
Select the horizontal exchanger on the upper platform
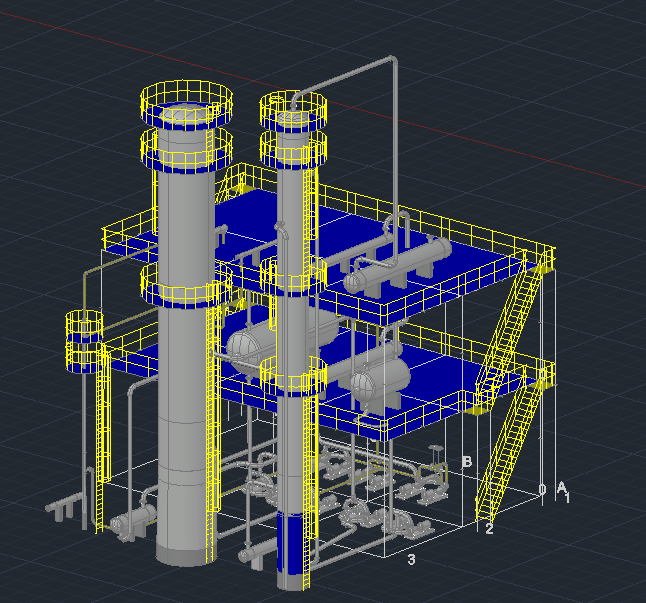tap(398, 264)
